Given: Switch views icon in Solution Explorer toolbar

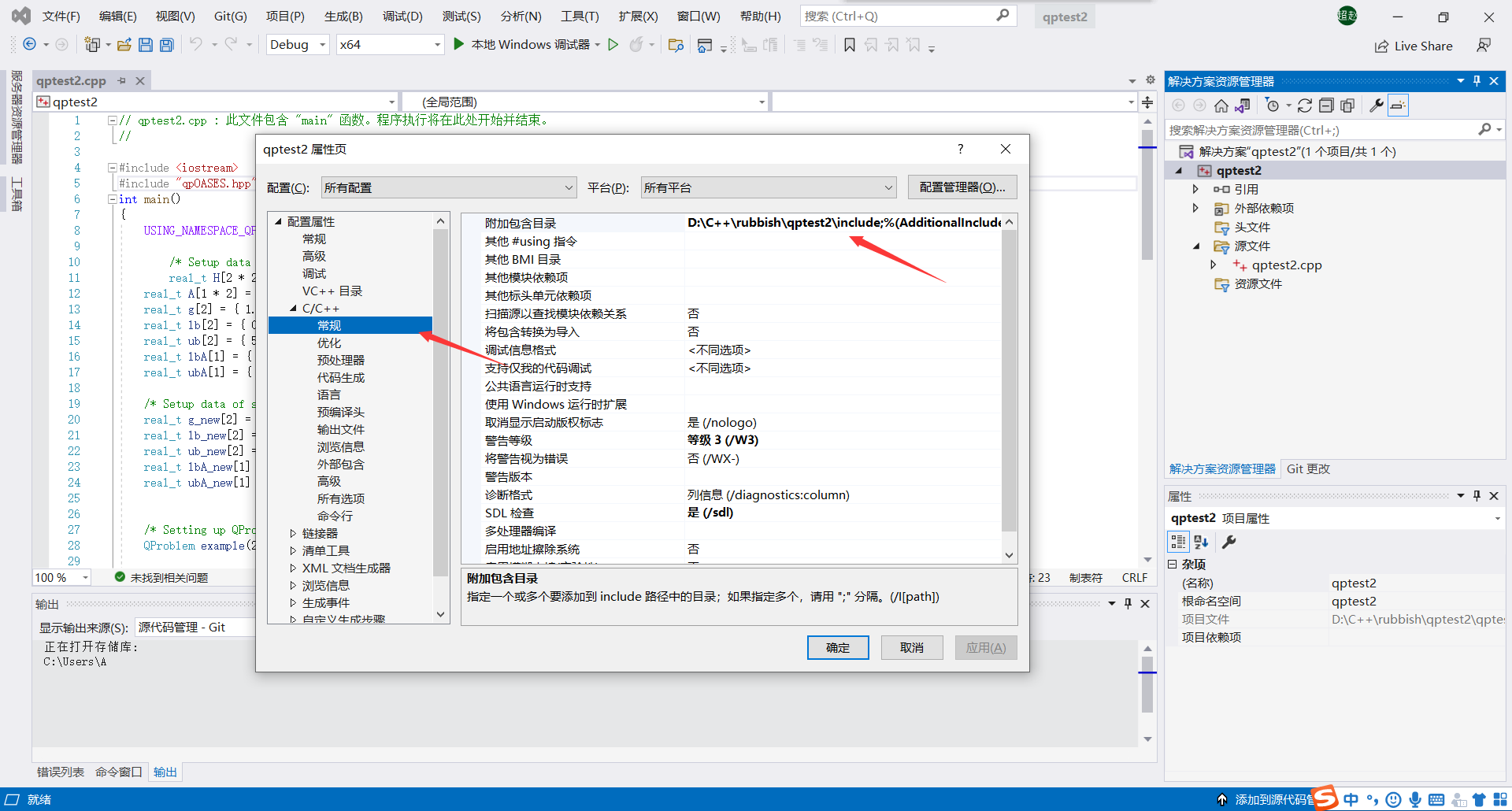Looking at the screenshot, I should pyautogui.click(x=1243, y=106).
